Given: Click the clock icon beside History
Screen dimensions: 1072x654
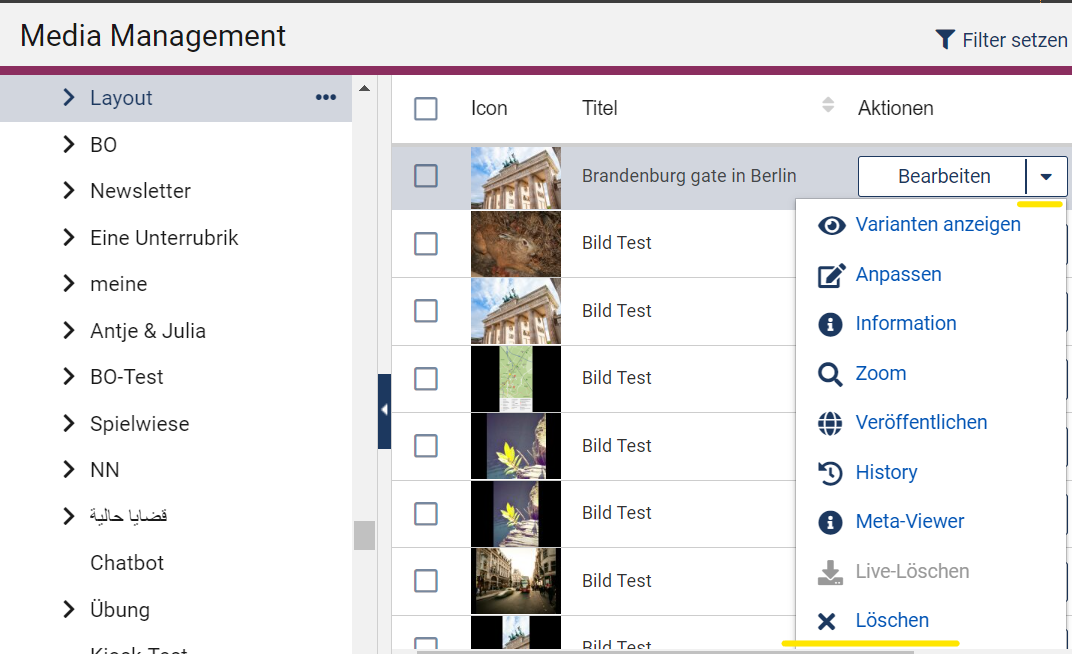Looking at the screenshot, I should (830, 473).
